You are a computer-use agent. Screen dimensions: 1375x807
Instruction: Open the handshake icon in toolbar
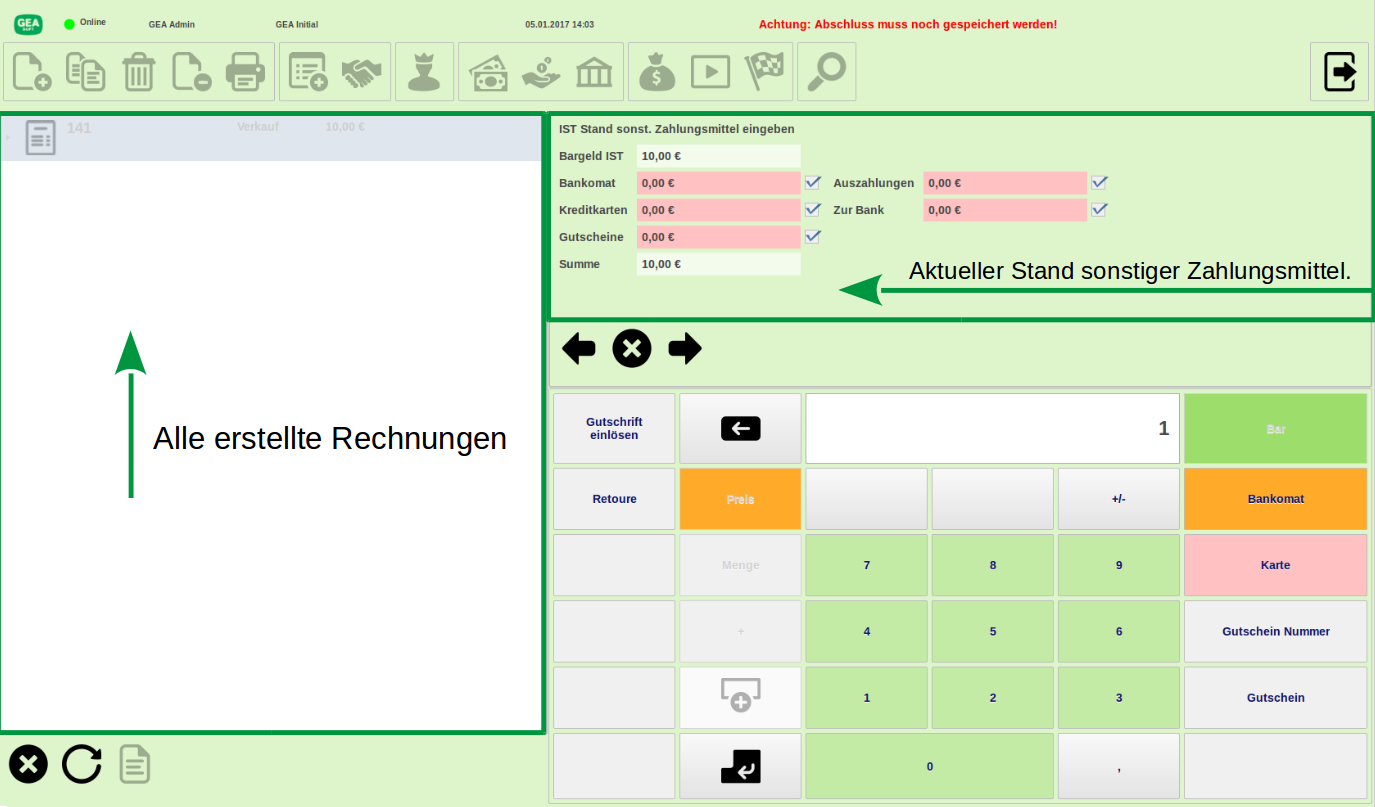point(362,72)
